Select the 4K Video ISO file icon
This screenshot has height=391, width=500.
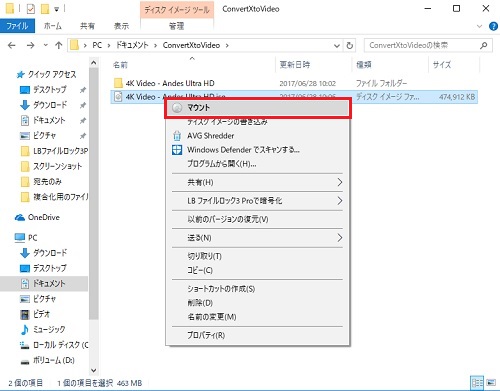118,97
